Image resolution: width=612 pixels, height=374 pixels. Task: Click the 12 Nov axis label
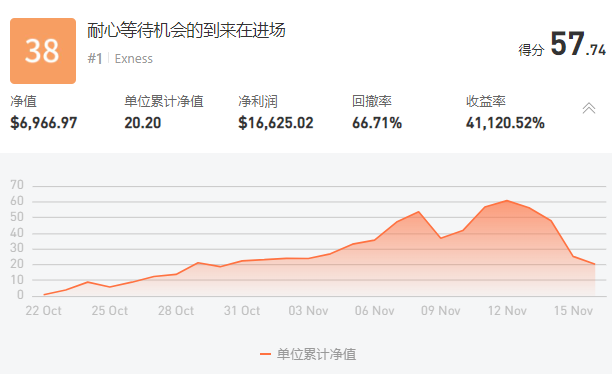[507, 311]
